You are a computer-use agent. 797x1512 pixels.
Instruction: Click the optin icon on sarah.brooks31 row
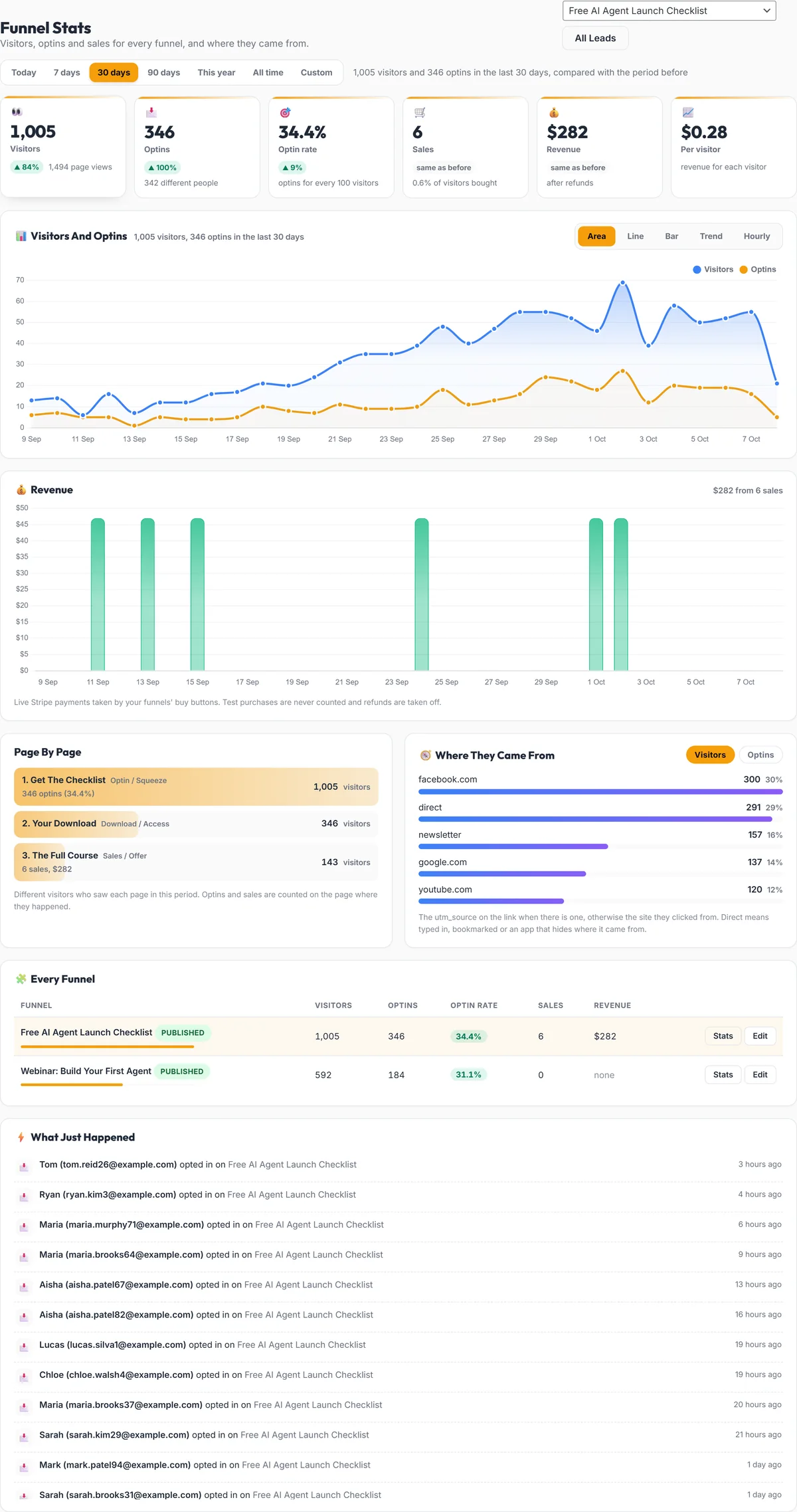click(24, 1496)
